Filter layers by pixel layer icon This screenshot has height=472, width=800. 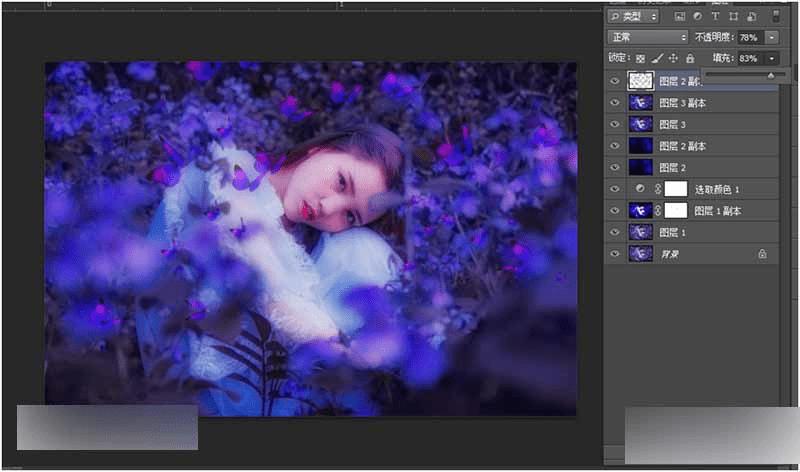point(680,16)
